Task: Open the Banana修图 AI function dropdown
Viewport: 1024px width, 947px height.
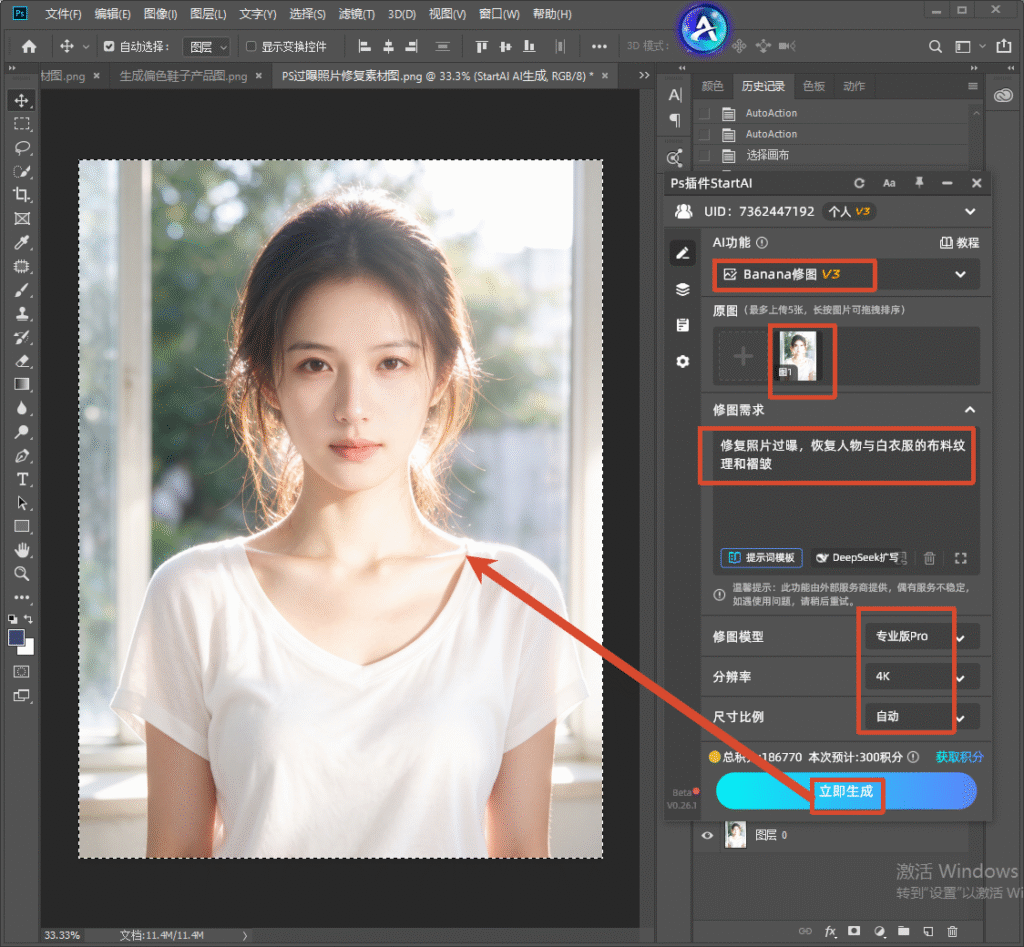Action: point(846,274)
